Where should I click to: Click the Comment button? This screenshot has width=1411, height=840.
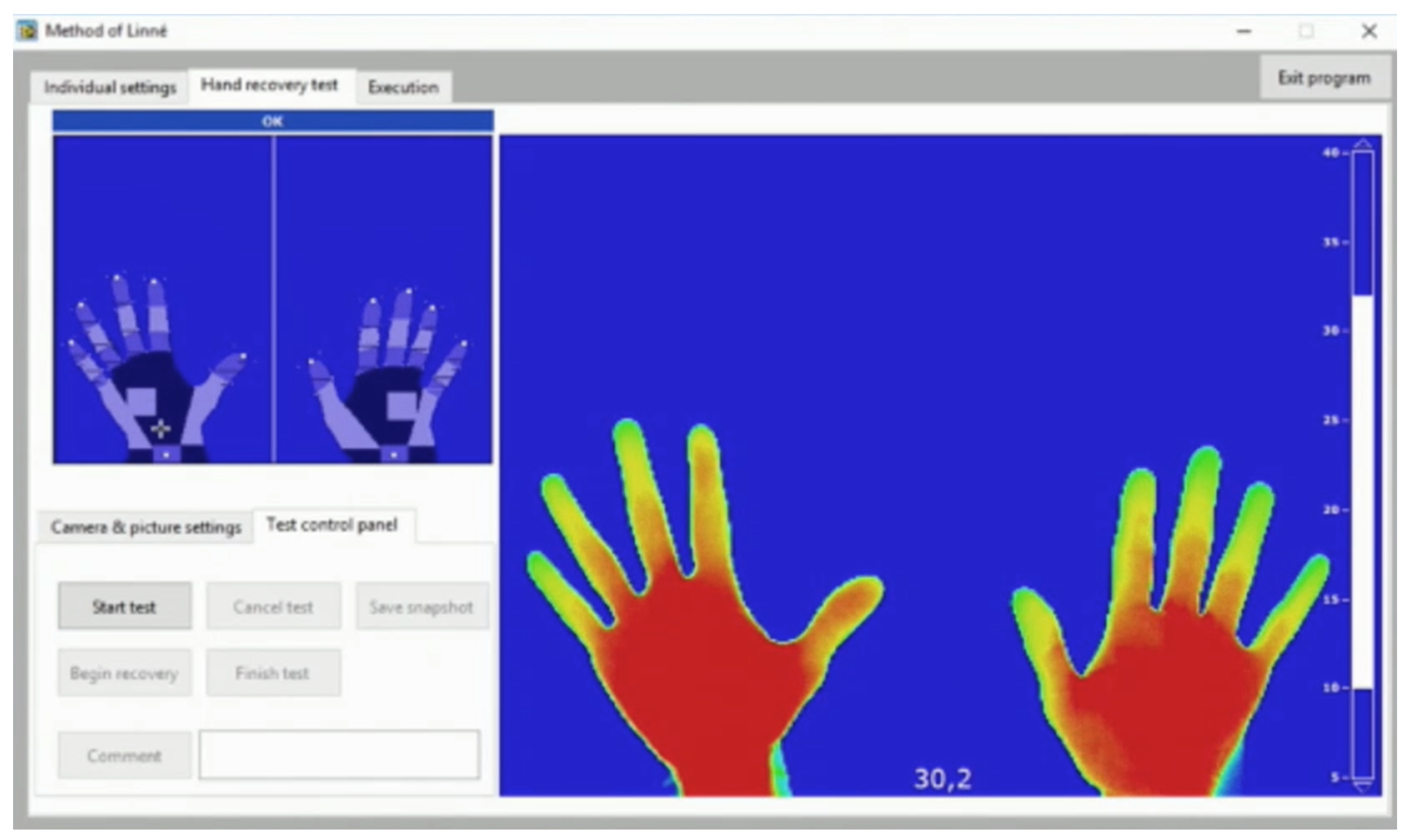(124, 755)
